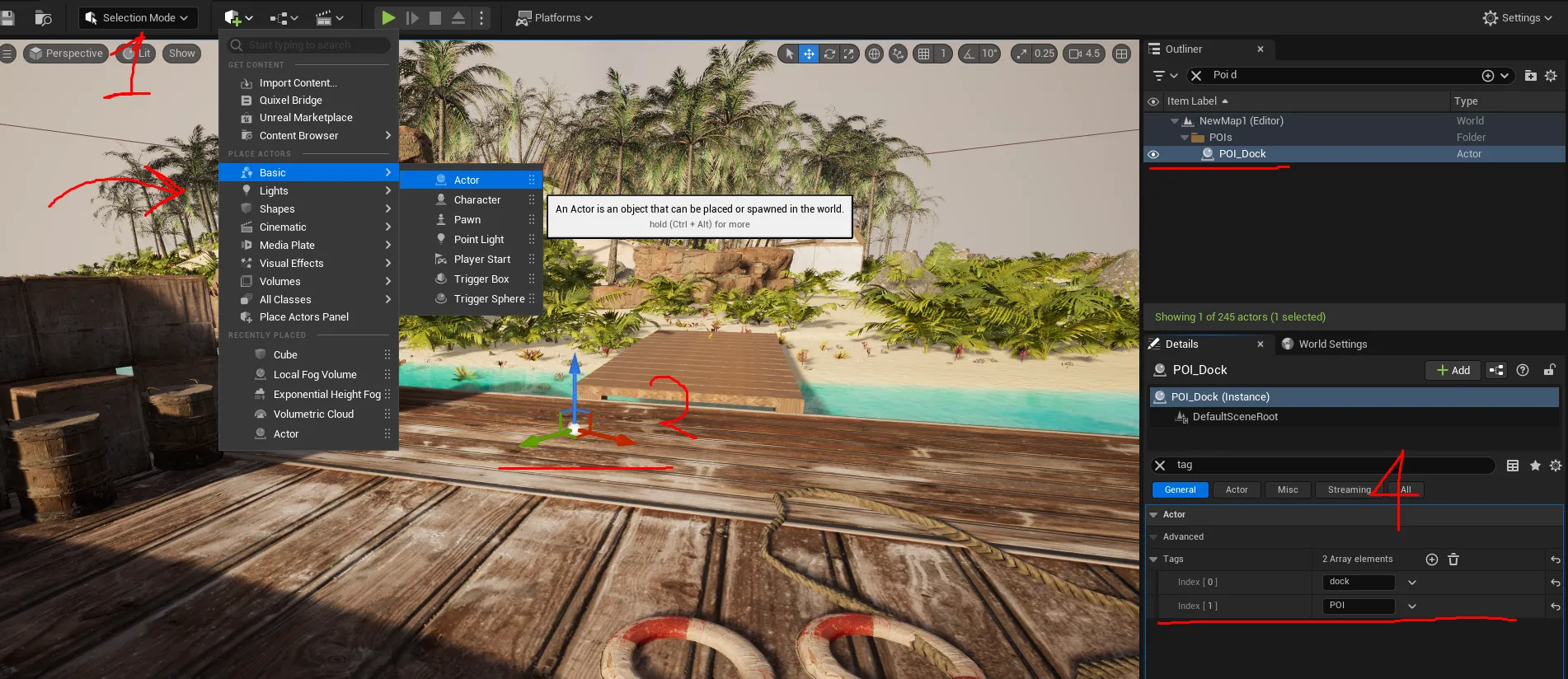
Task: Toggle the actor lock icon in Details
Action: pyautogui.click(x=1550, y=370)
